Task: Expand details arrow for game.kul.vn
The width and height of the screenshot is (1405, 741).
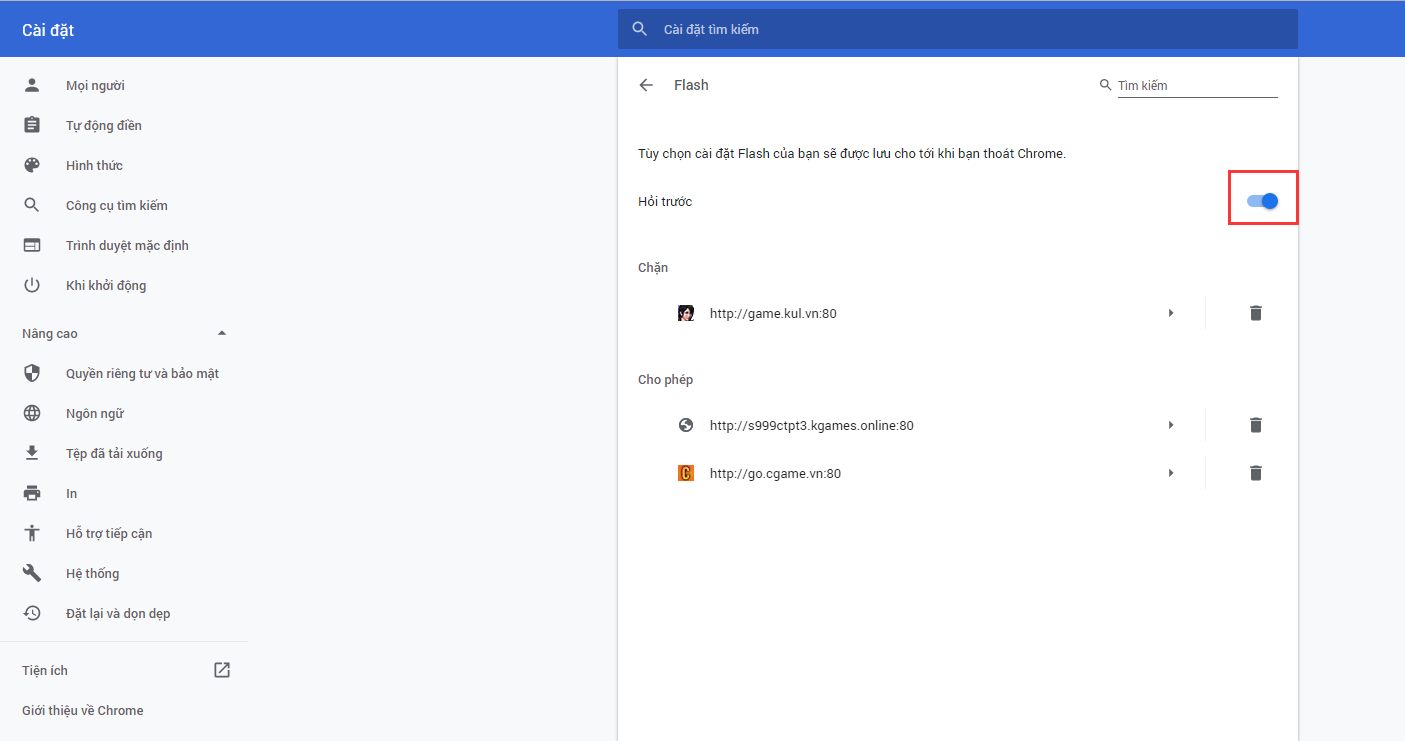Action: point(1170,313)
